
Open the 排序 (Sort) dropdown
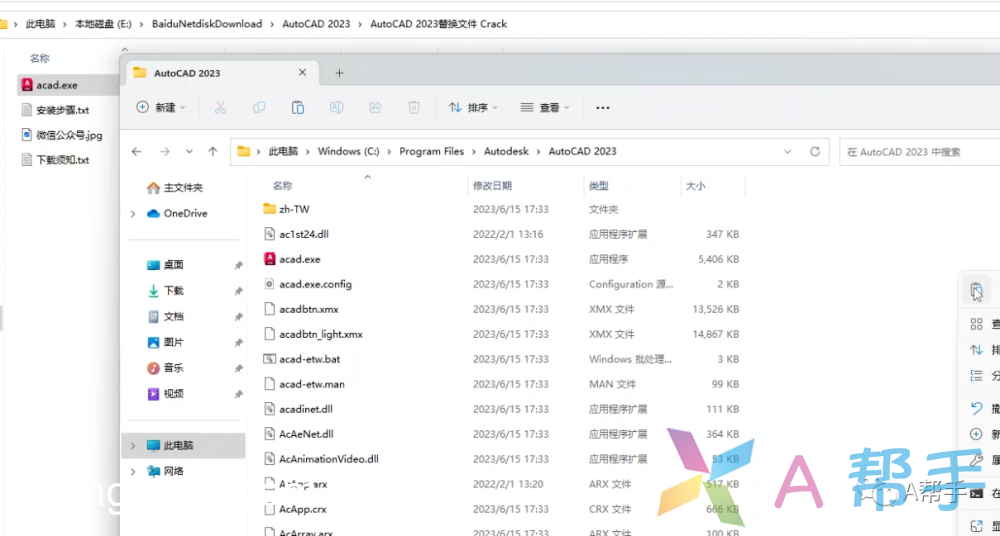tap(473, 107)
